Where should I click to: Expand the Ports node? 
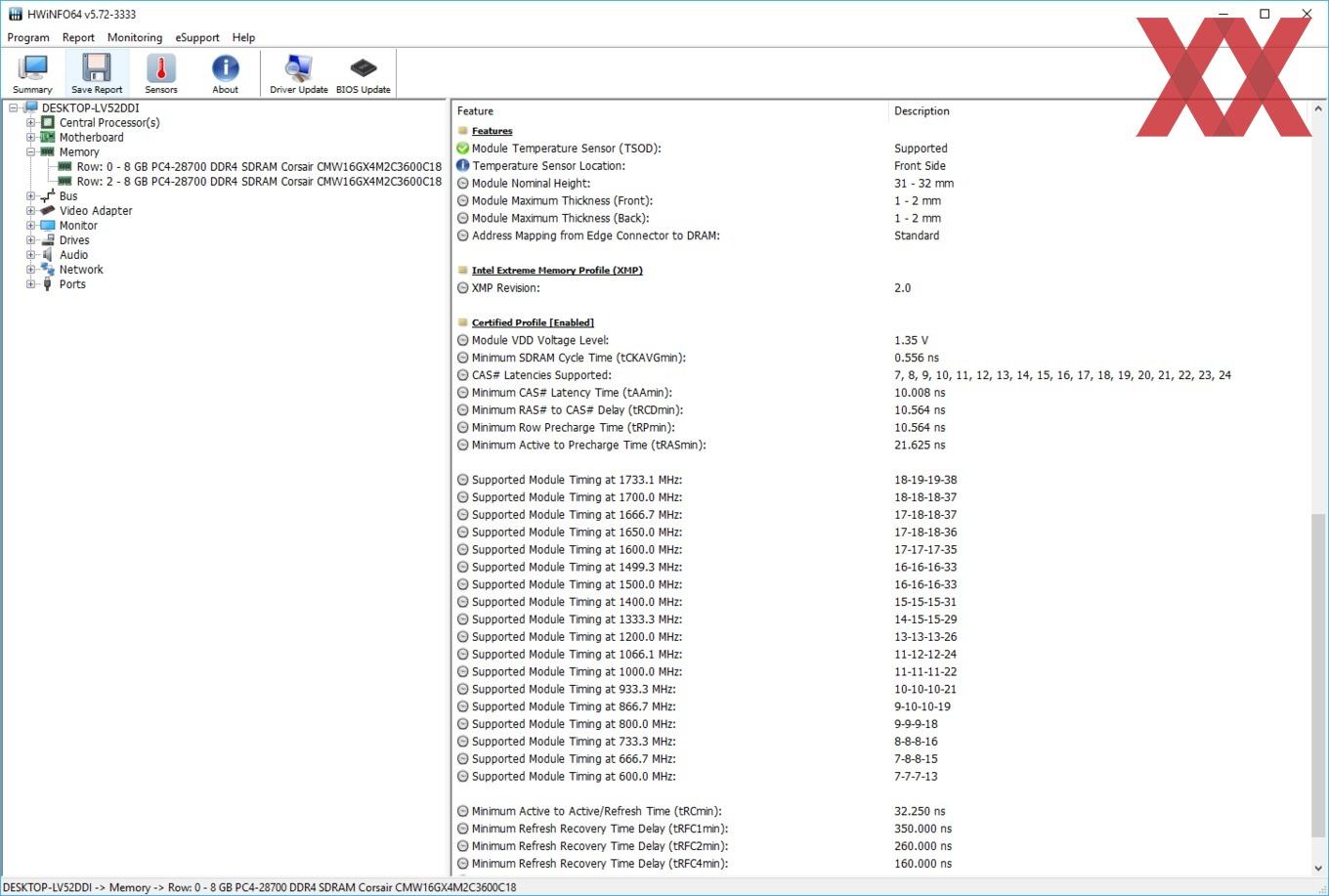31,284
